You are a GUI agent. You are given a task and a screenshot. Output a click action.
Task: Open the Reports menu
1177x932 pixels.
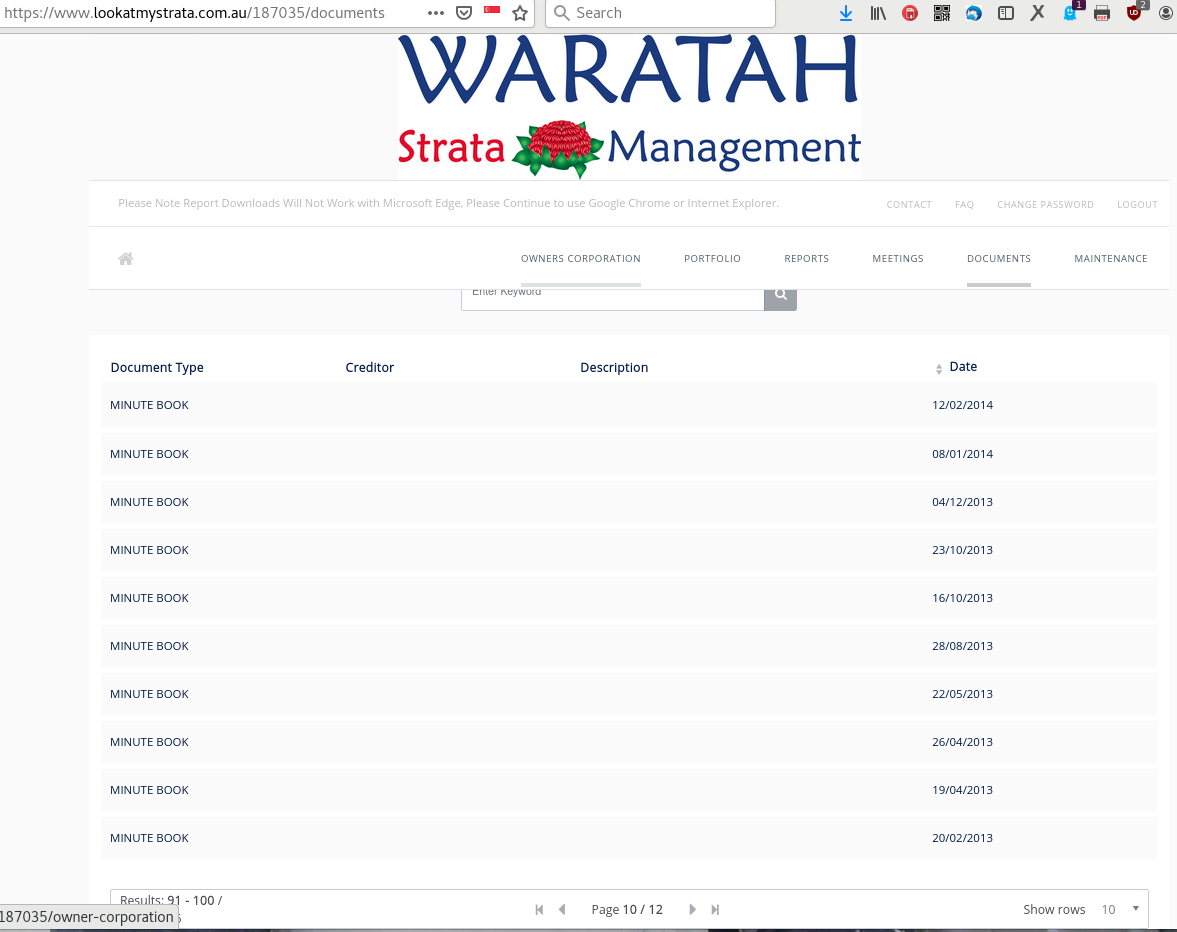807,258
